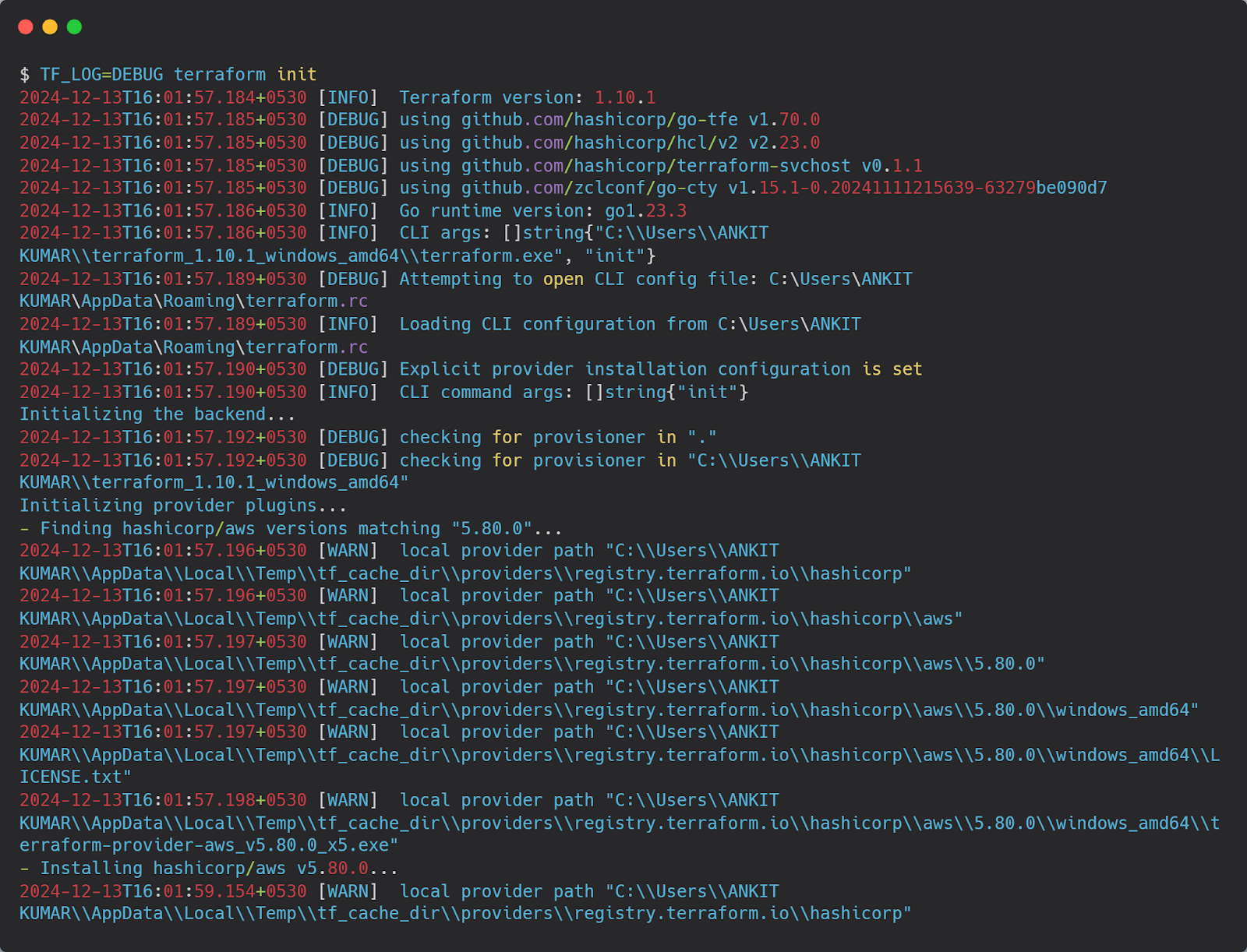Click the first '[INFO]' log level tag

[348, 98]
